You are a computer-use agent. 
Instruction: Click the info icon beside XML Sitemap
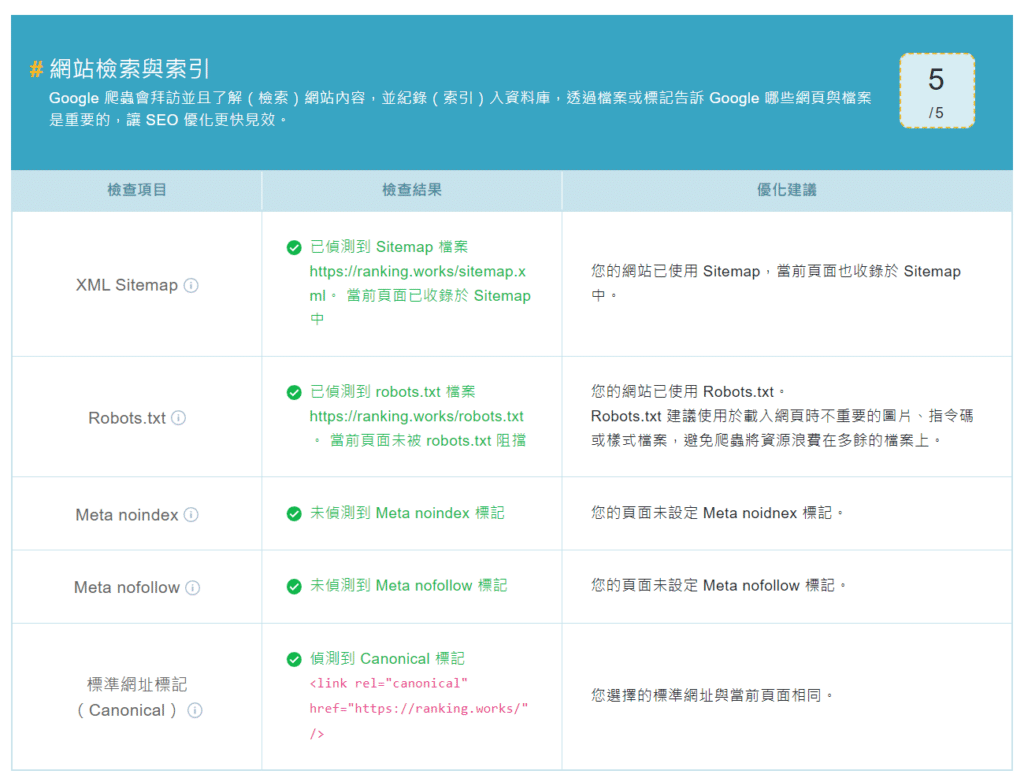click(x=191, y=285)
